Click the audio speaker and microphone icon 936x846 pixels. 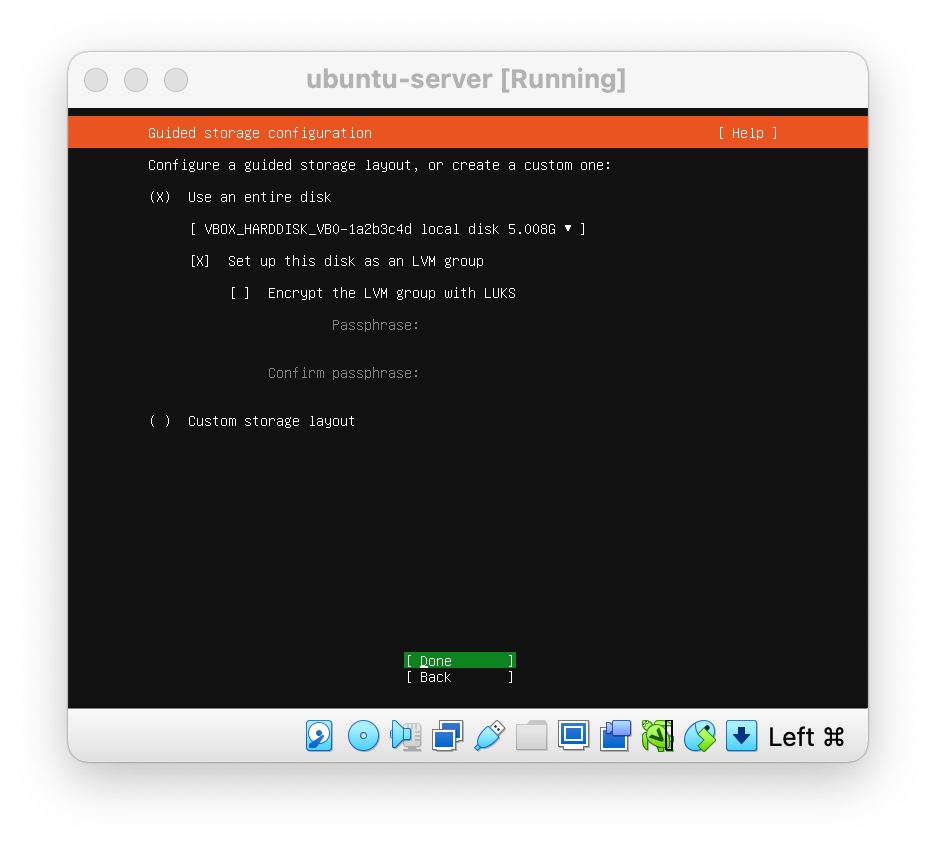(x=405, y=736)
